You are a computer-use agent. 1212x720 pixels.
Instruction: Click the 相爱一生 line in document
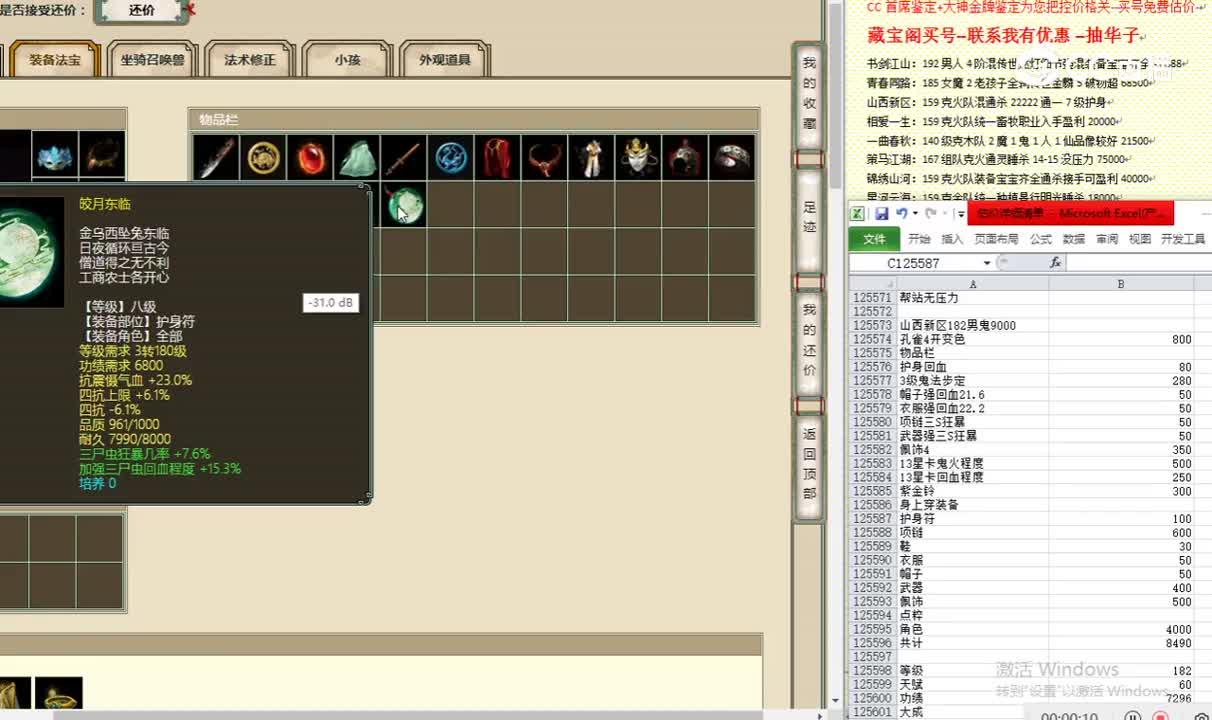pyautogui.click(x=992, y=121)
